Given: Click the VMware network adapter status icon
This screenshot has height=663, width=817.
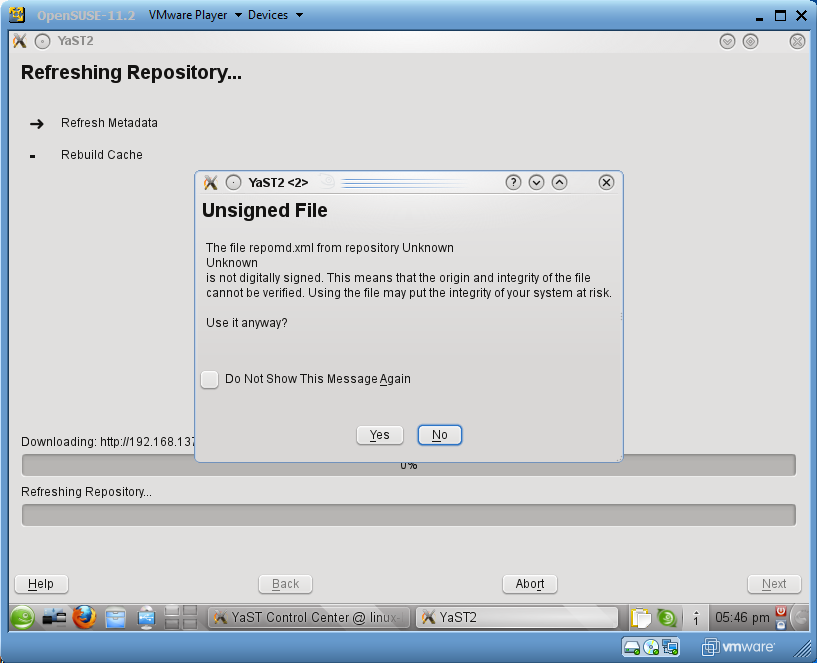Looking at the screenshot, I should tap(670, 647).
